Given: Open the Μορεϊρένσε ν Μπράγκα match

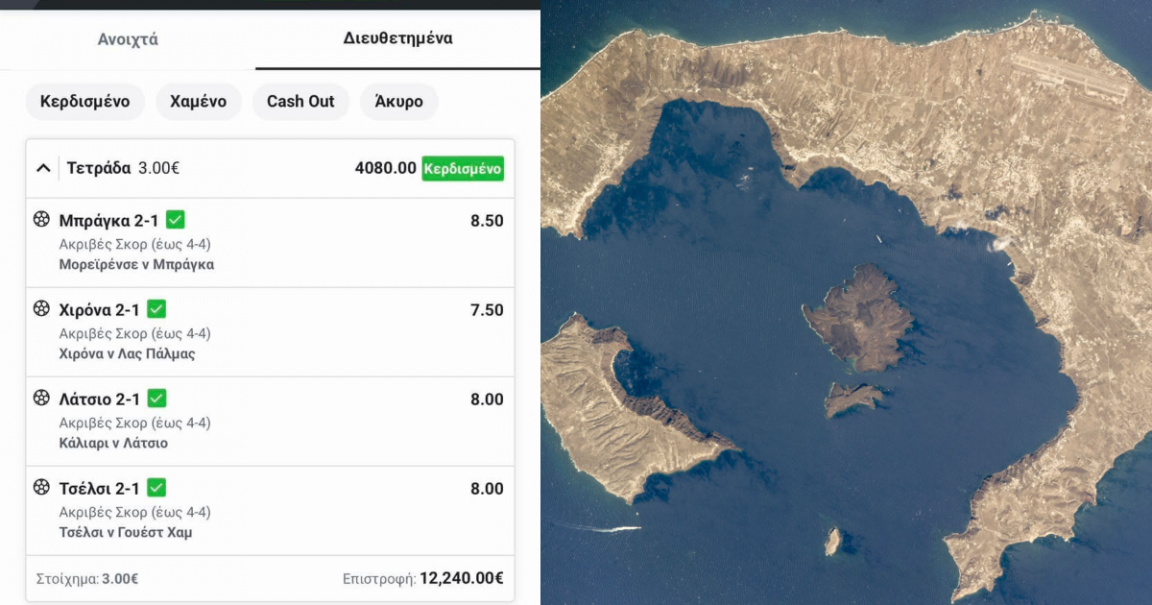Looking at the screenshot, I should point(136,265).
